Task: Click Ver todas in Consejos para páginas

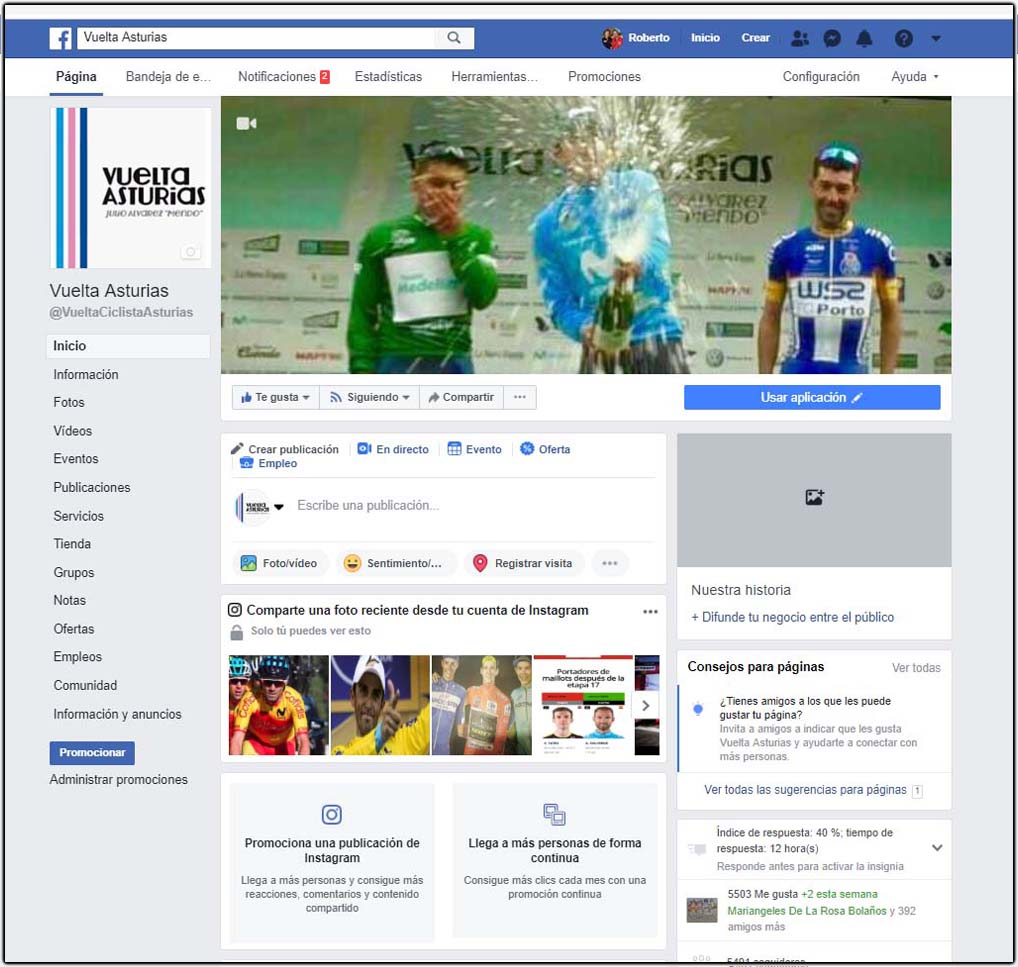Action: (916, 668)
